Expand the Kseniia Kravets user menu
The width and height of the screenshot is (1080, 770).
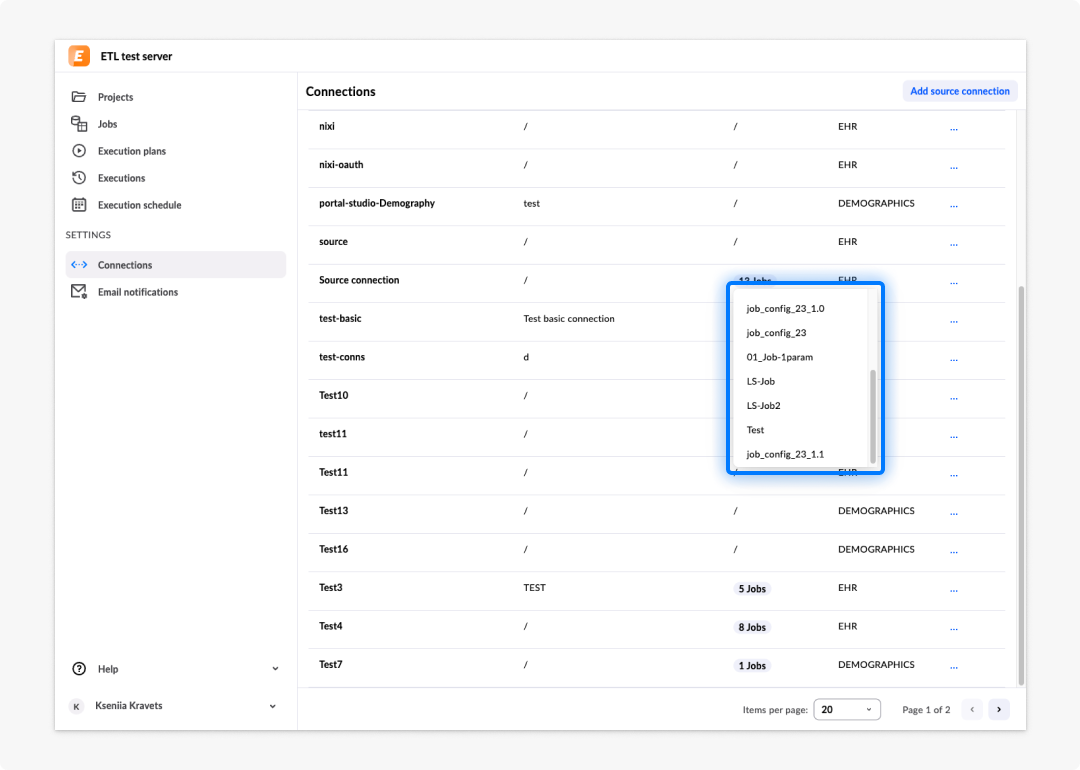coord(273,706)
